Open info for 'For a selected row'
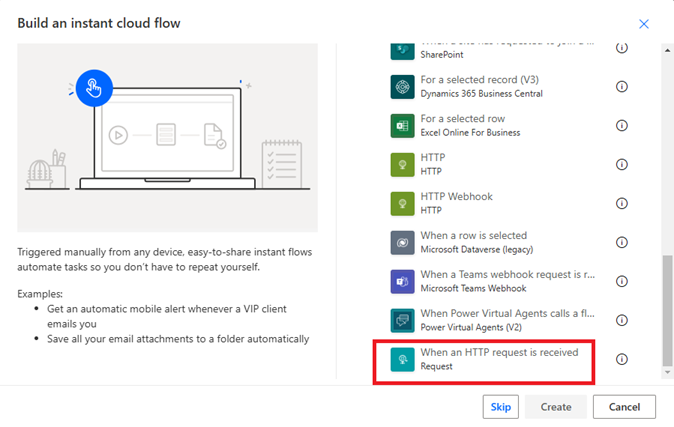The image size is (674, 427). (621, 126)
